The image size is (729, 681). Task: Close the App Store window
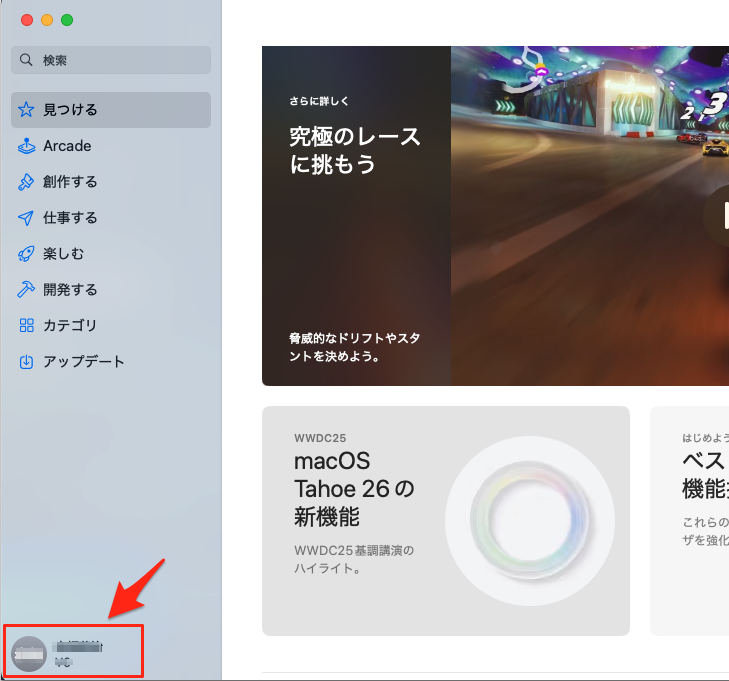pos(27,20)
